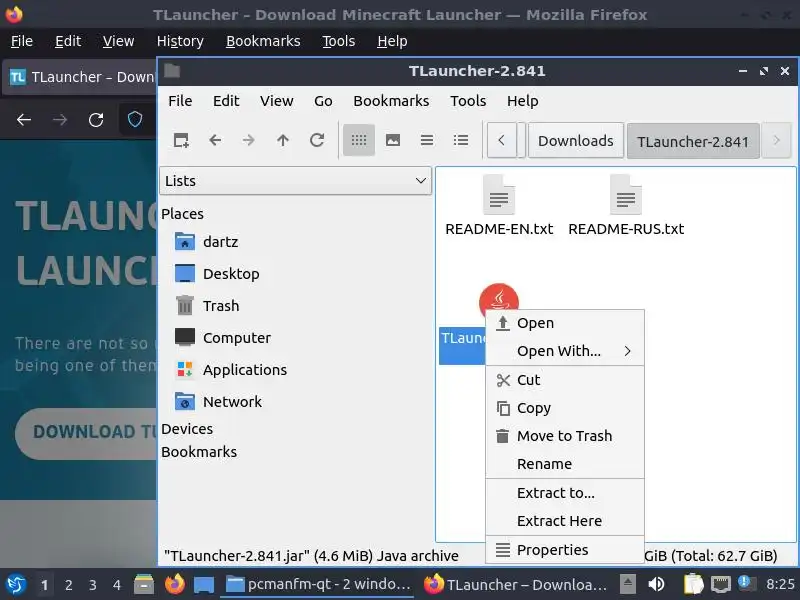Open Applications in Places sidebar
The width and height of the screenshot is (800, 600).
(x=231, y=369)
